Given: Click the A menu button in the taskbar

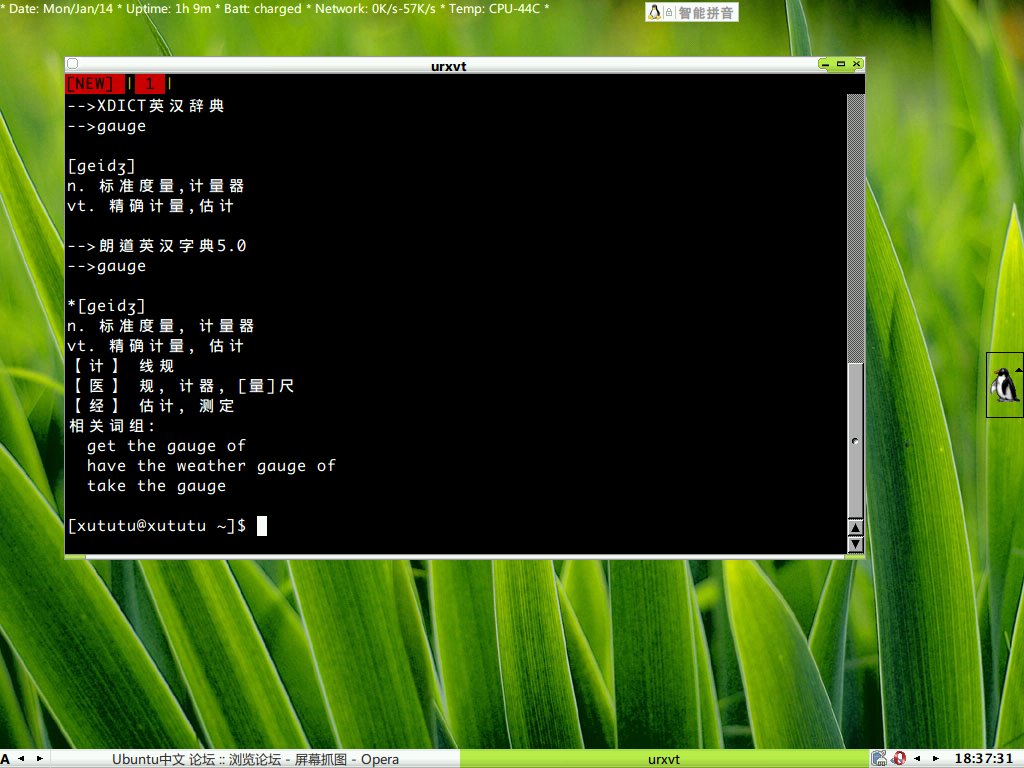Looking at the screenshot, I should point(5,759).
